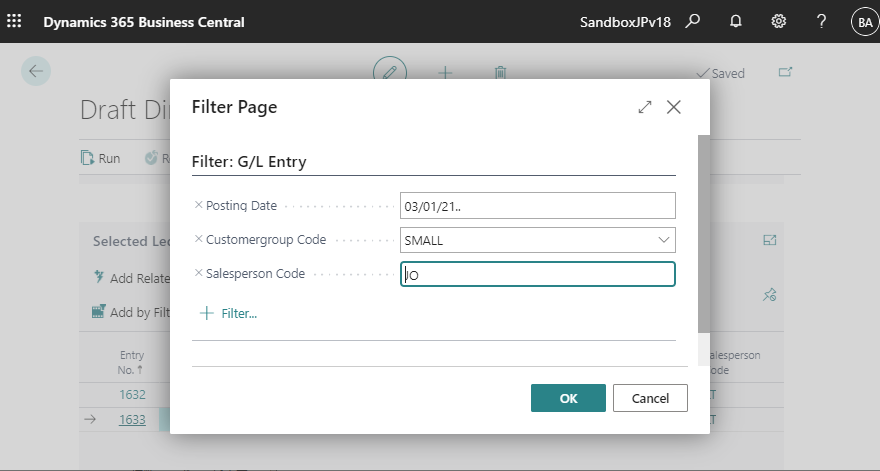Remove the Salesperson Code filter
The image size is (880, 471).
tap(198, 273)
